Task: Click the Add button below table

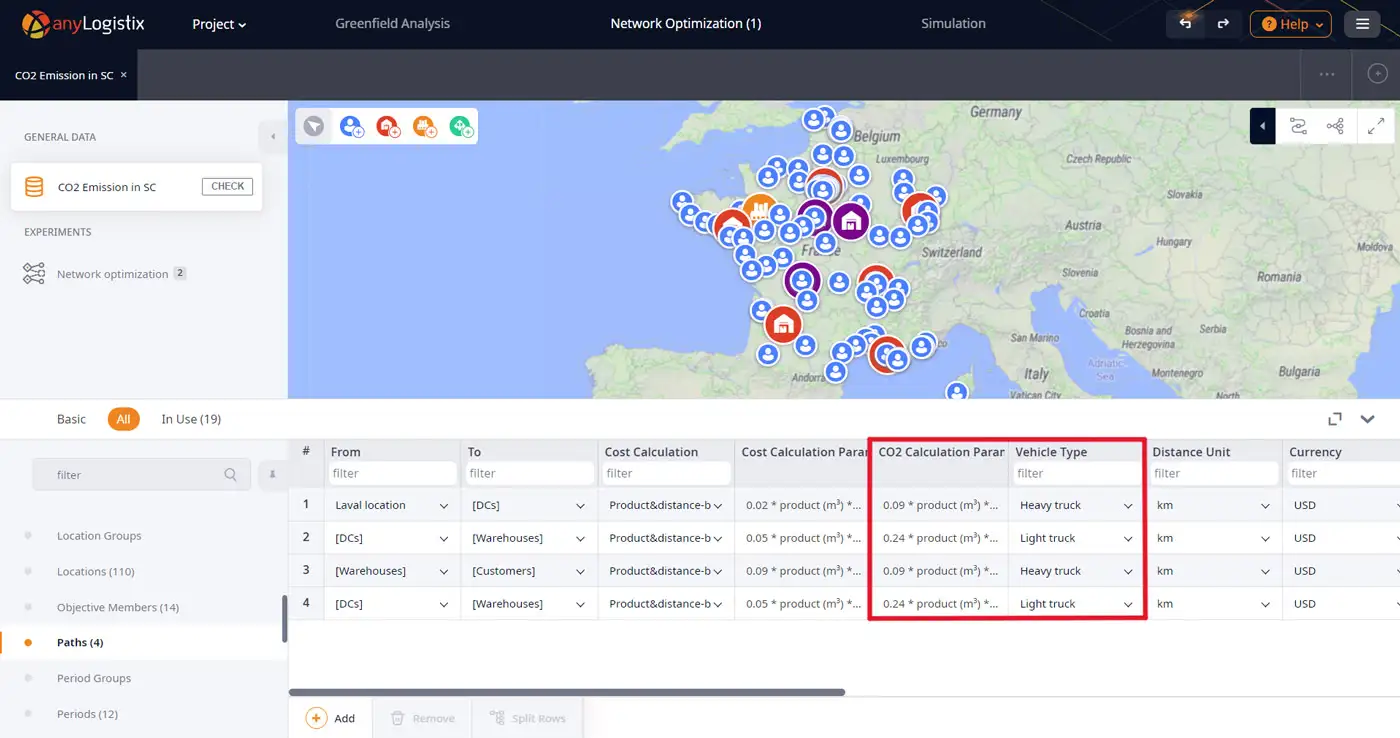Action: click(331, 718)
